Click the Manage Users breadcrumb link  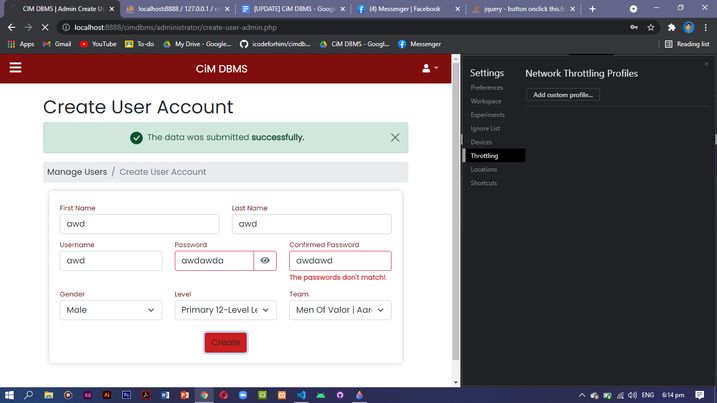(x=77, y=172)
